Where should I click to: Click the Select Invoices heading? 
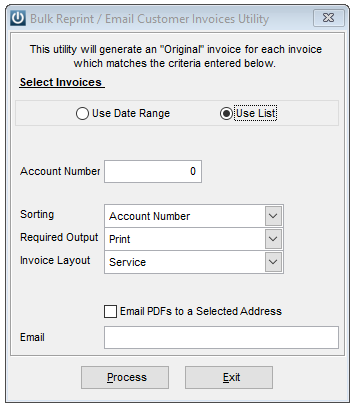pos(62,82)
